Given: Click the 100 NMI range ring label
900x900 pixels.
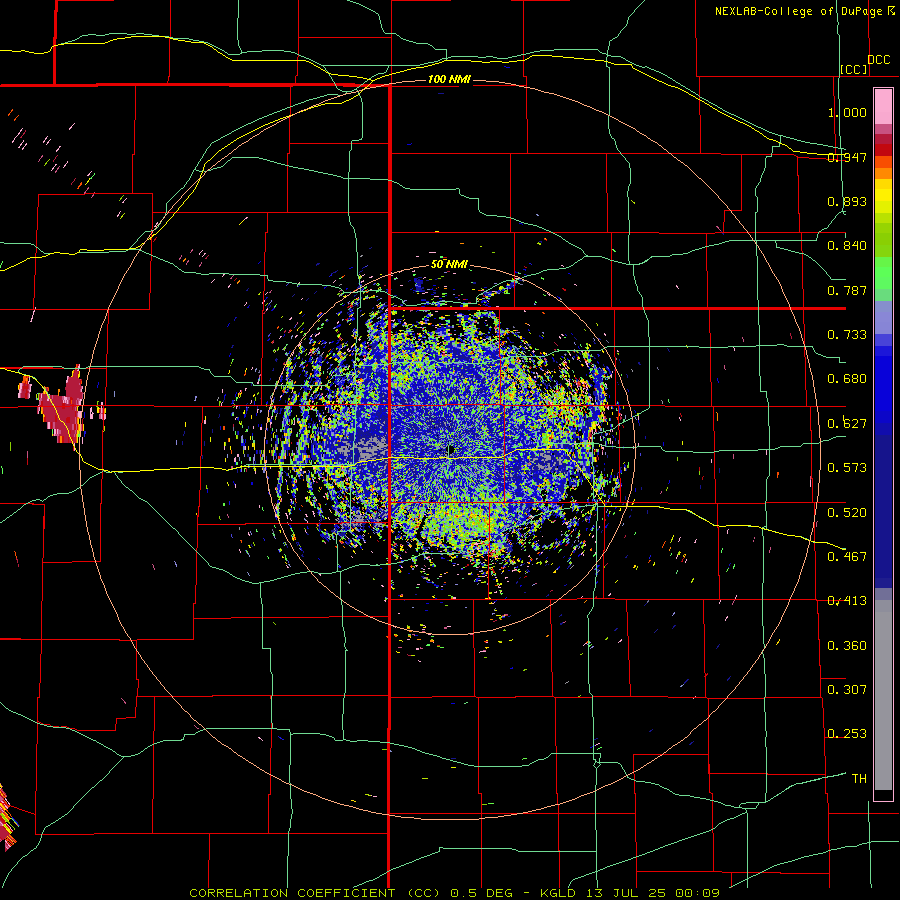Looking at the screenshot, I should (449, 79).
